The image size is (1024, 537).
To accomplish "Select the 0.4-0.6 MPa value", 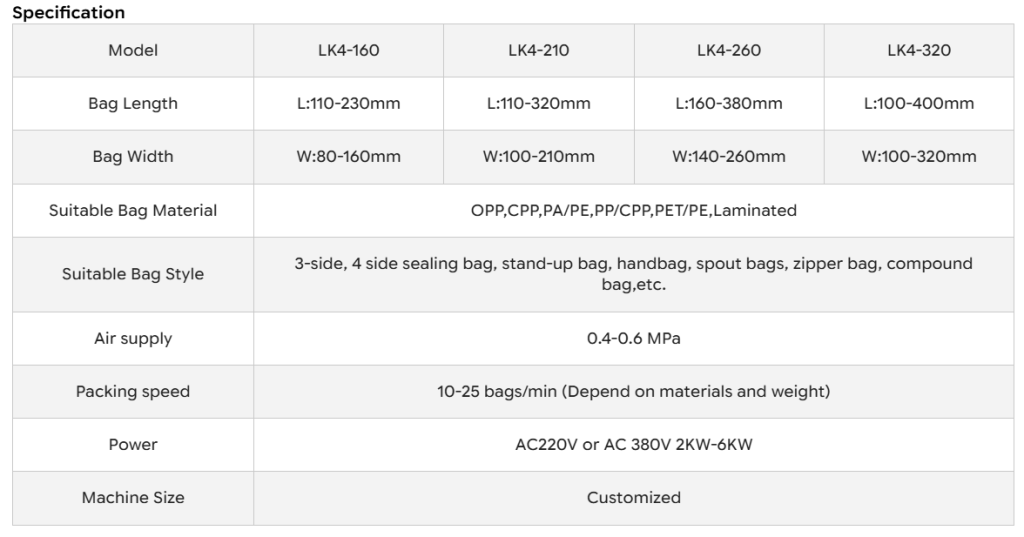I will point(633,338).
